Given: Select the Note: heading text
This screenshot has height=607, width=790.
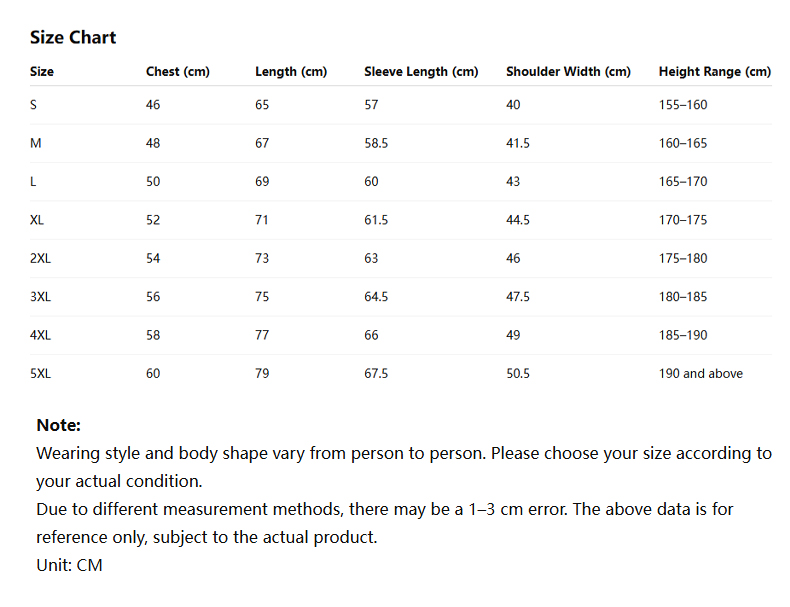Looking at the screenshot, I should pyautogui.click(x=58, y=425).
